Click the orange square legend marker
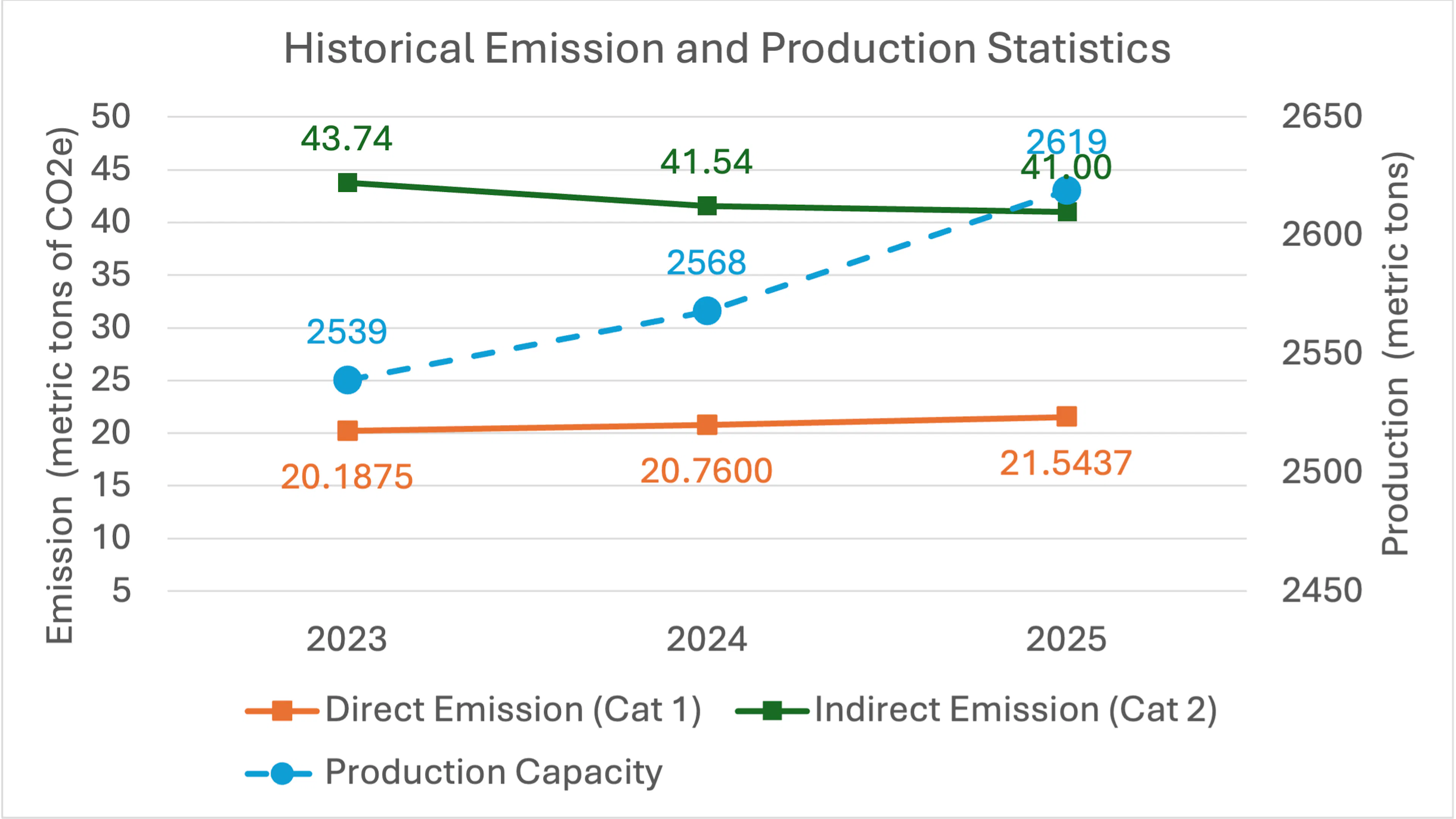The image size is (1456, 819). point(282,711)
